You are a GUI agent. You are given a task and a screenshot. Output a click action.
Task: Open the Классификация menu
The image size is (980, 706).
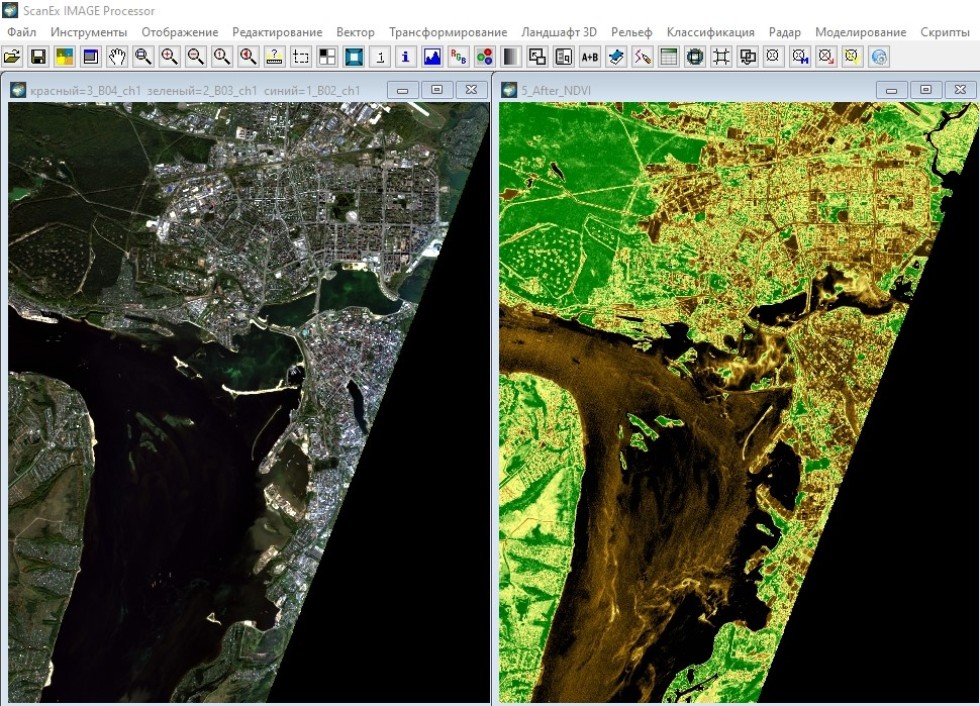click(710, 32)
